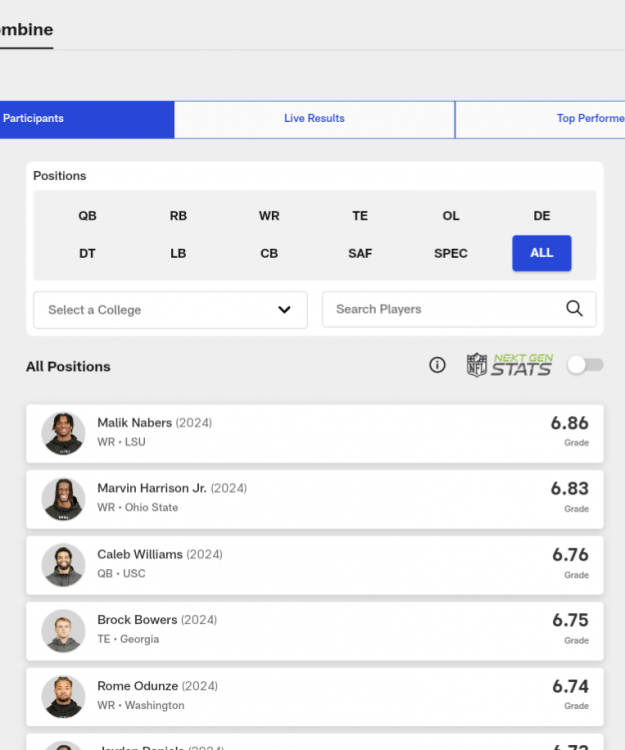Filter by SPEC position
Viewport: 625px width, 750px height.
[451, 254]
